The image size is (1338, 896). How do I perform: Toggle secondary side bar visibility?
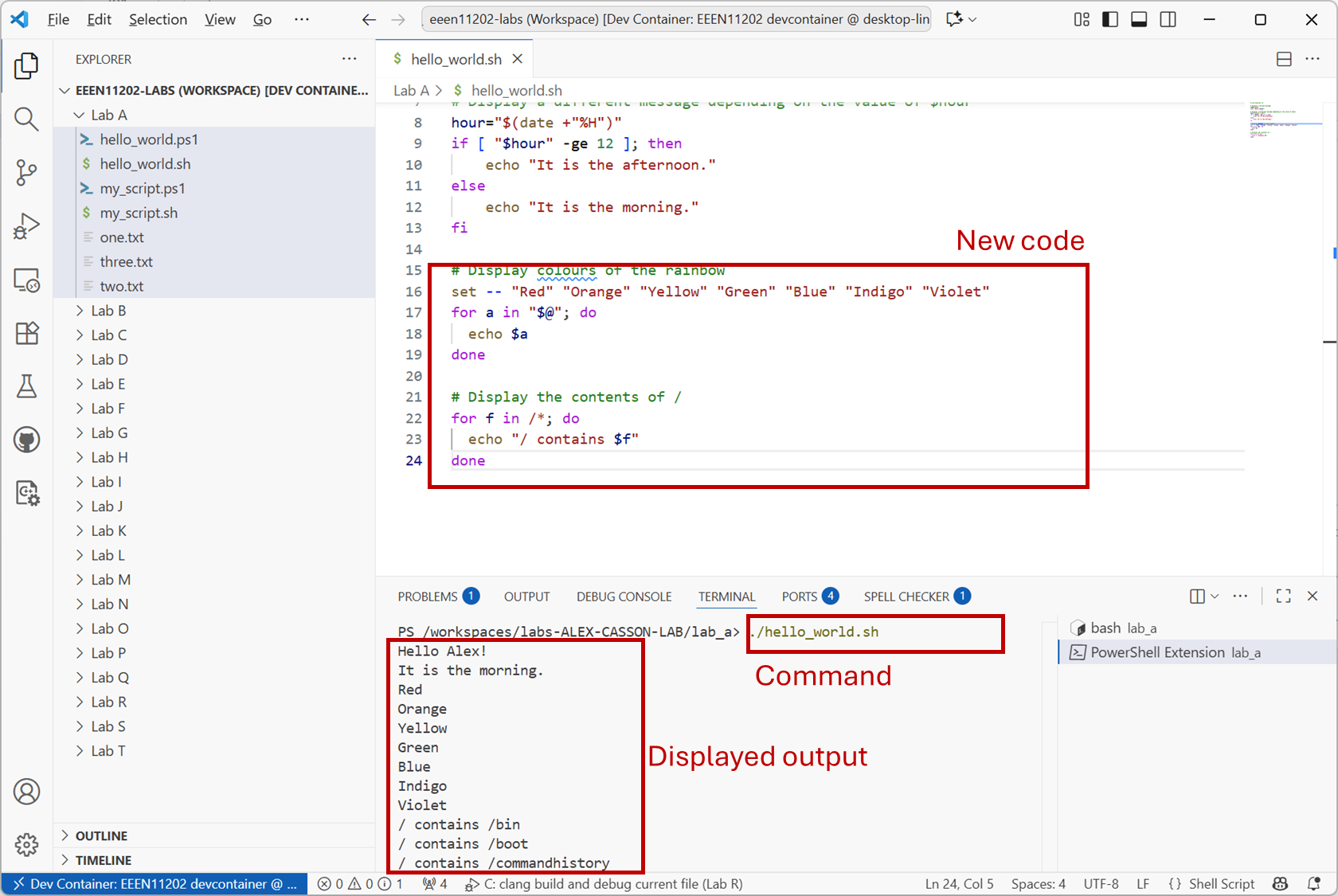tap(1168, 19)
